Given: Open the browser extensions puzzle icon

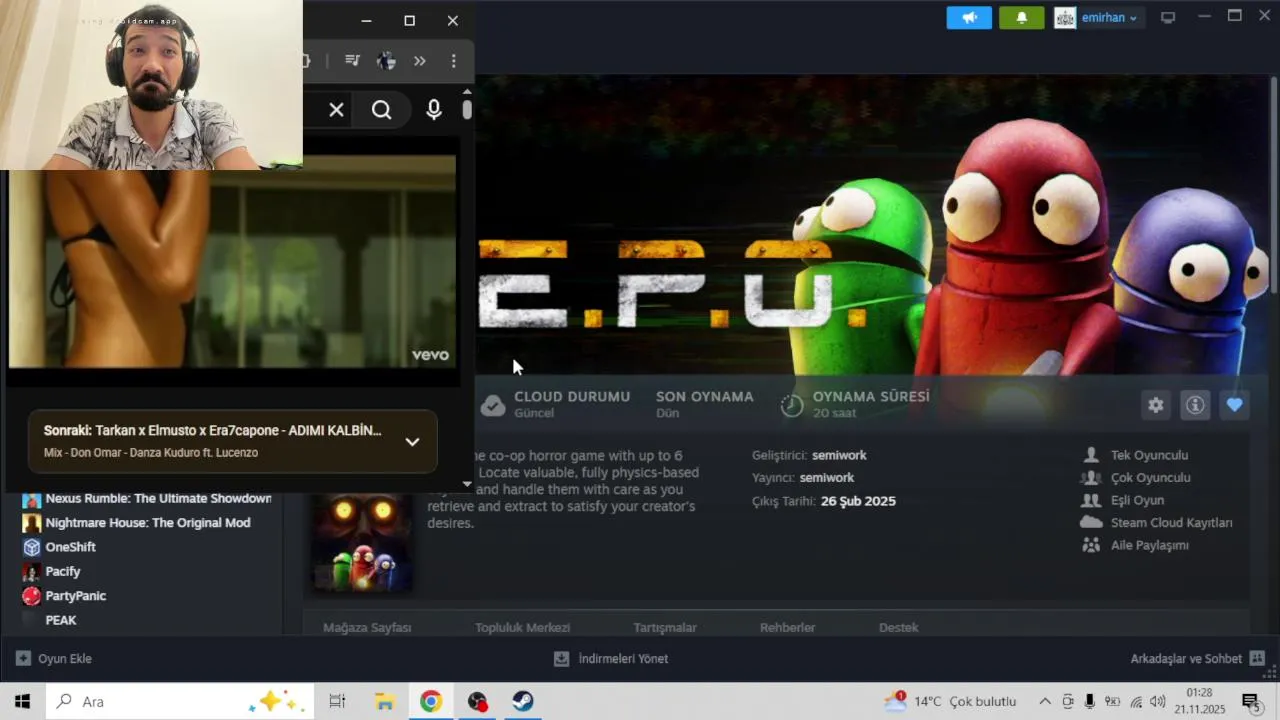Looking at the screenshot, I should pos(306,61).
